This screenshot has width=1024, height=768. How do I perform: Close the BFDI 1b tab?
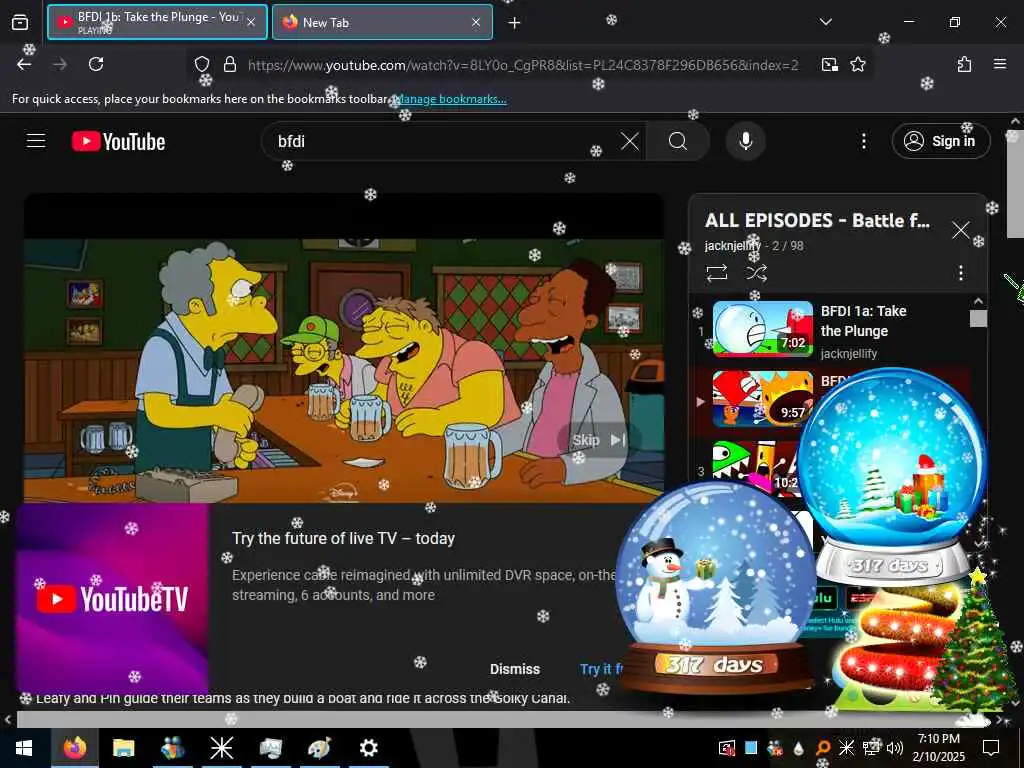[251, 22]
